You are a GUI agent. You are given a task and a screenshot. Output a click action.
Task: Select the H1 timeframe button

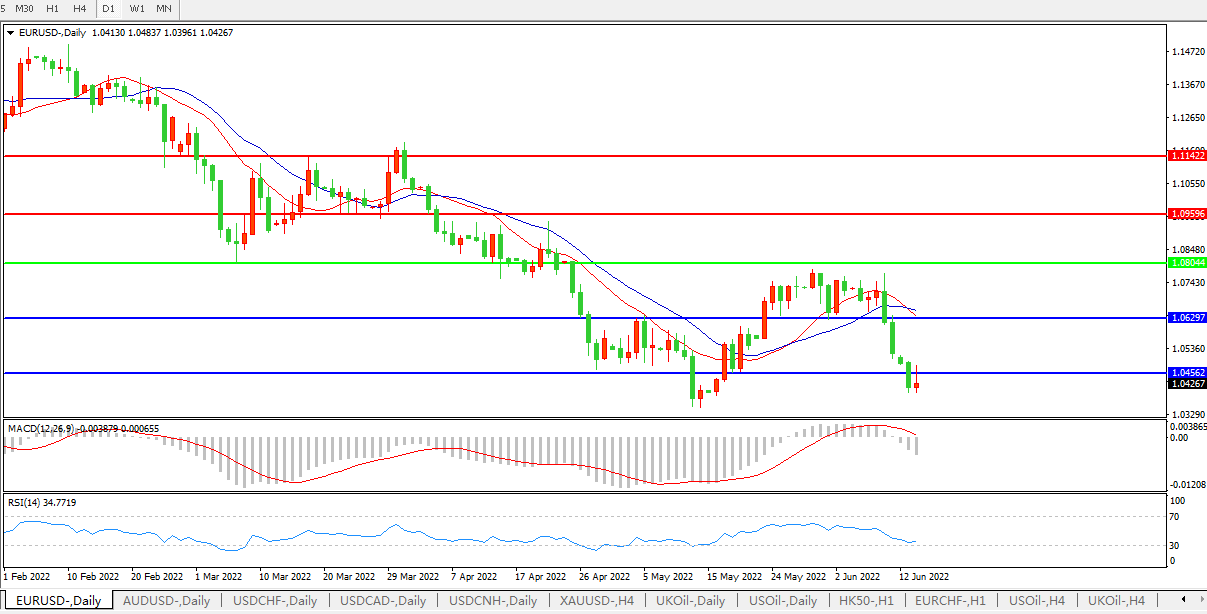click(53, 9)
